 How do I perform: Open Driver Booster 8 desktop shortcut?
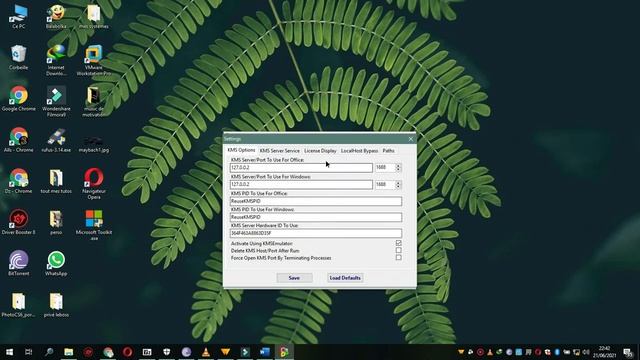click(x=18, y=222)
